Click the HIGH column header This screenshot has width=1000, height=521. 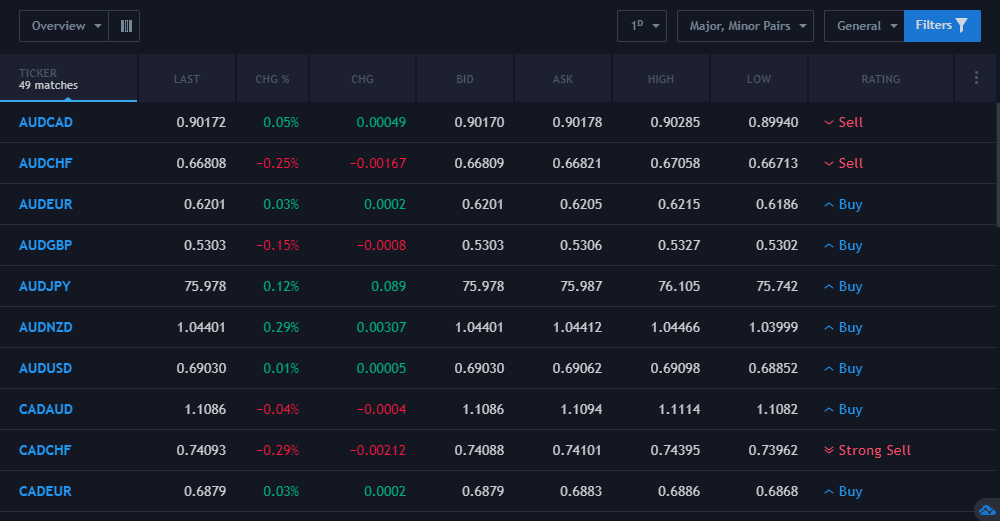[661, 79]
